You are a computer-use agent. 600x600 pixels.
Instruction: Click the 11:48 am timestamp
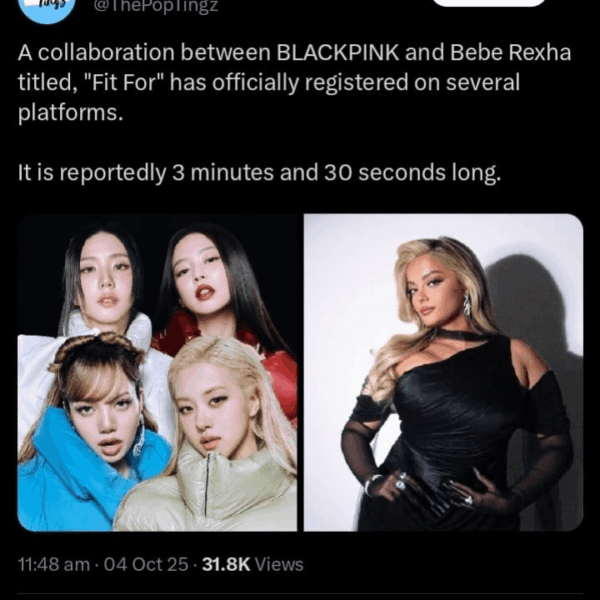tap(54, 564)
